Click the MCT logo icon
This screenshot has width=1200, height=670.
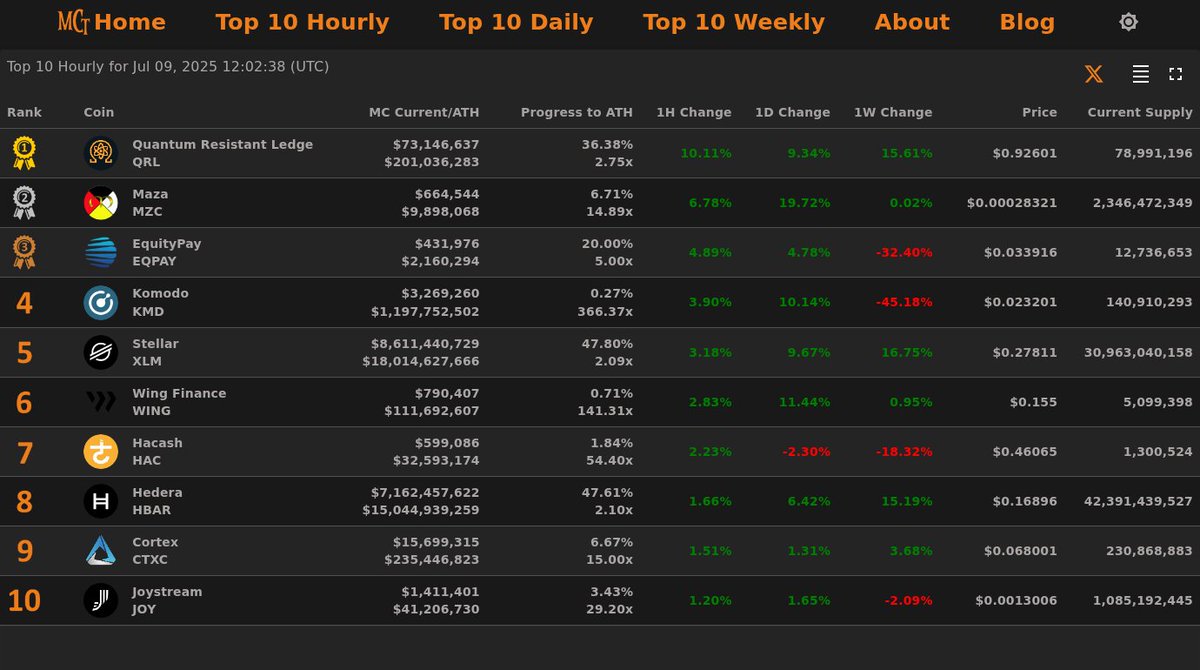pyautogui.click(x=74, y=22)
